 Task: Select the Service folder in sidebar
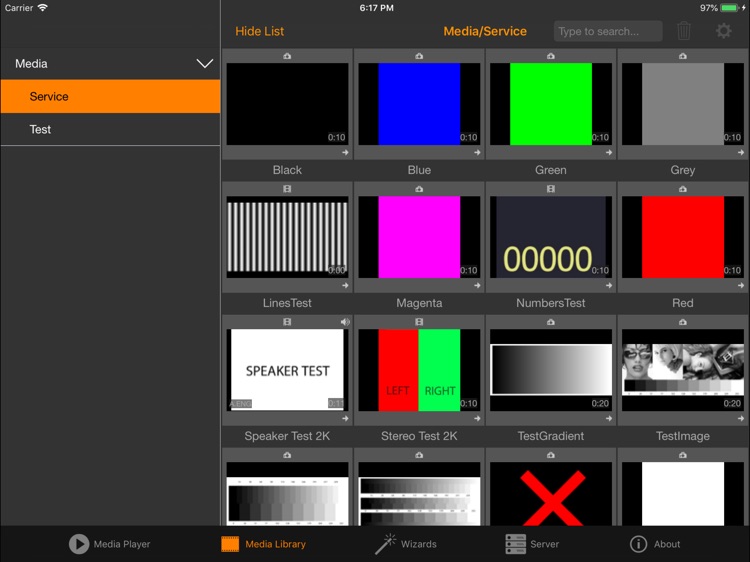[110, 97]
